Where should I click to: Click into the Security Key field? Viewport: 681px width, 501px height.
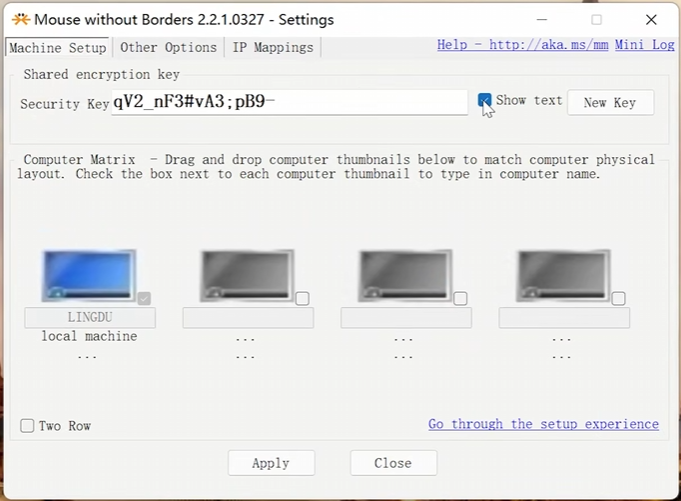pyautogui.click(x=289, y=102)
